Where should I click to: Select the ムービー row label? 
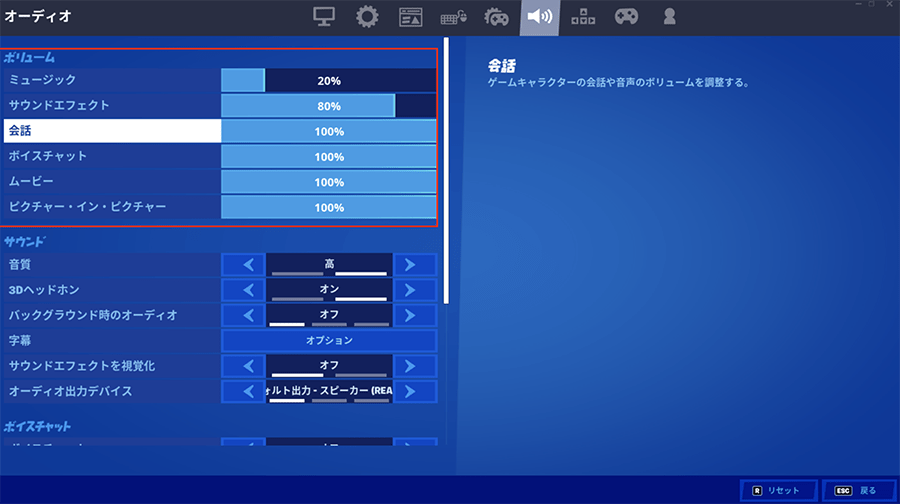pyautogui.click(x=112, y=181)
